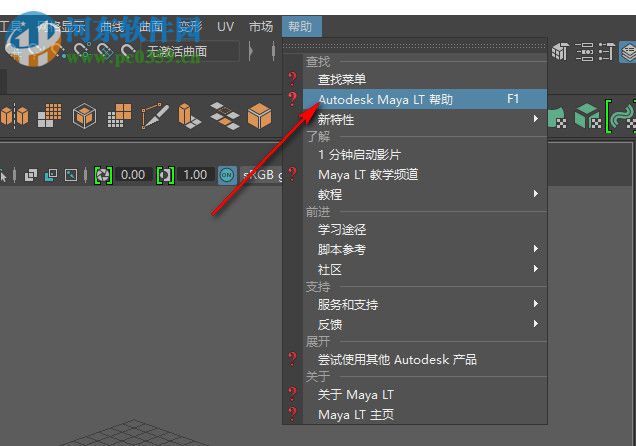Click the Smooth mesh shelf icon
Image resolution: width=636 pixels, height=446 pixels.
click(49, 116)
